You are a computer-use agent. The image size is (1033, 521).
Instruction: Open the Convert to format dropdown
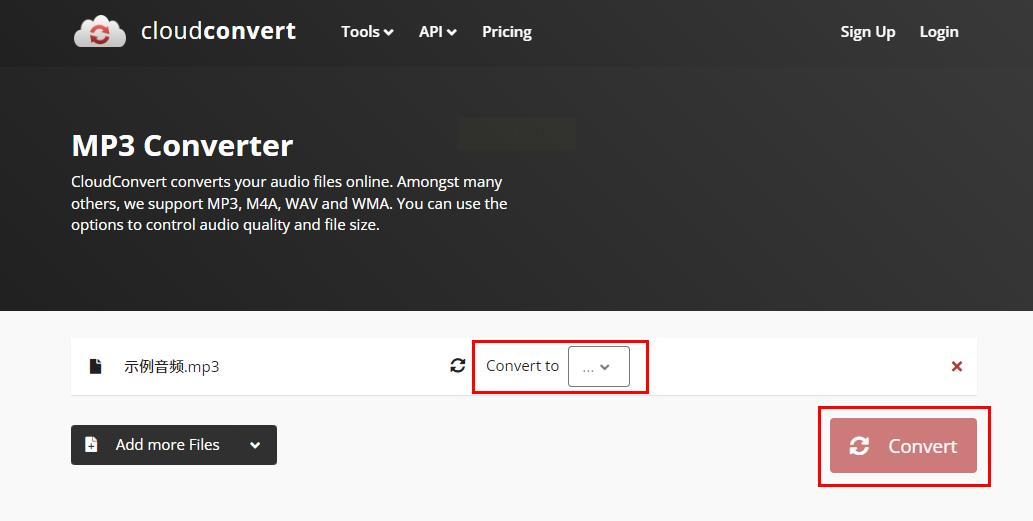point(599,366)
